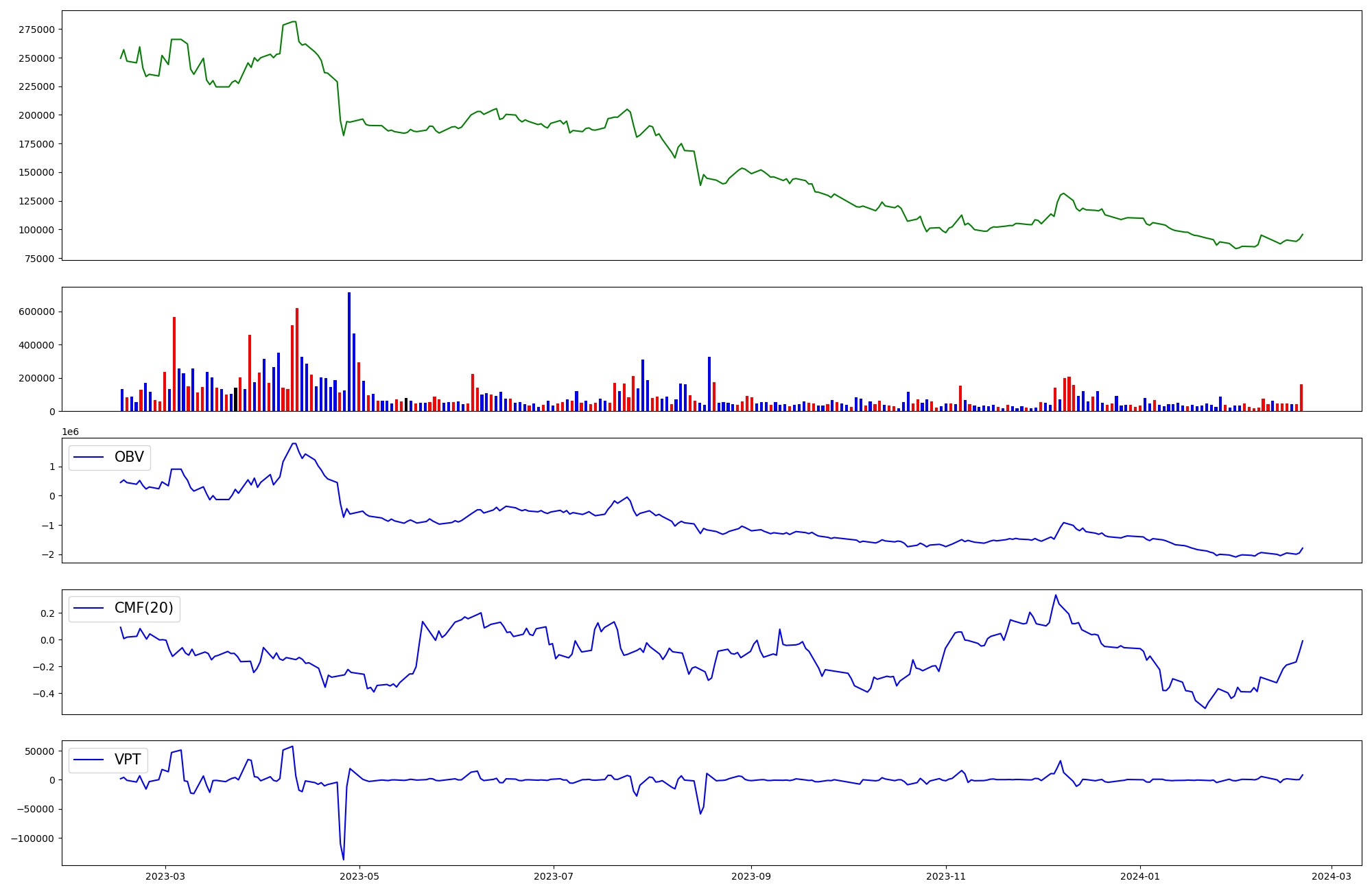Click the 2023-03 x-axis date label

click(165, 876)
